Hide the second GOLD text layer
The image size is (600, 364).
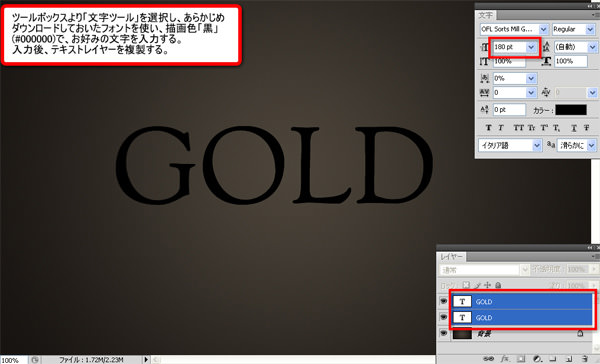tap(443, 317)
